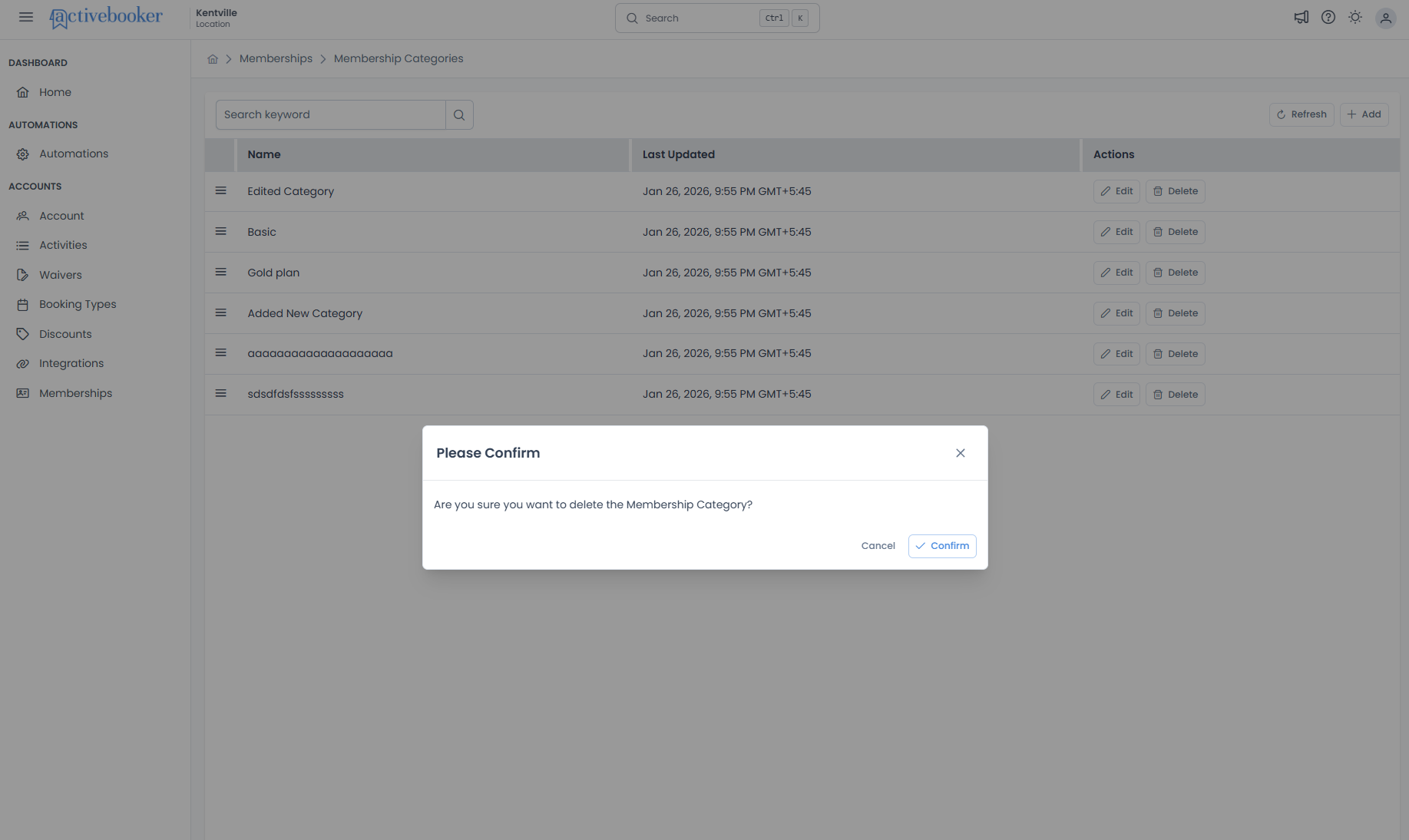Grab the drag handle for aaaaaaaaaaaaaaaaaaaa row
The width and height of the screenshot is (1409, 840).
point(220,352)
